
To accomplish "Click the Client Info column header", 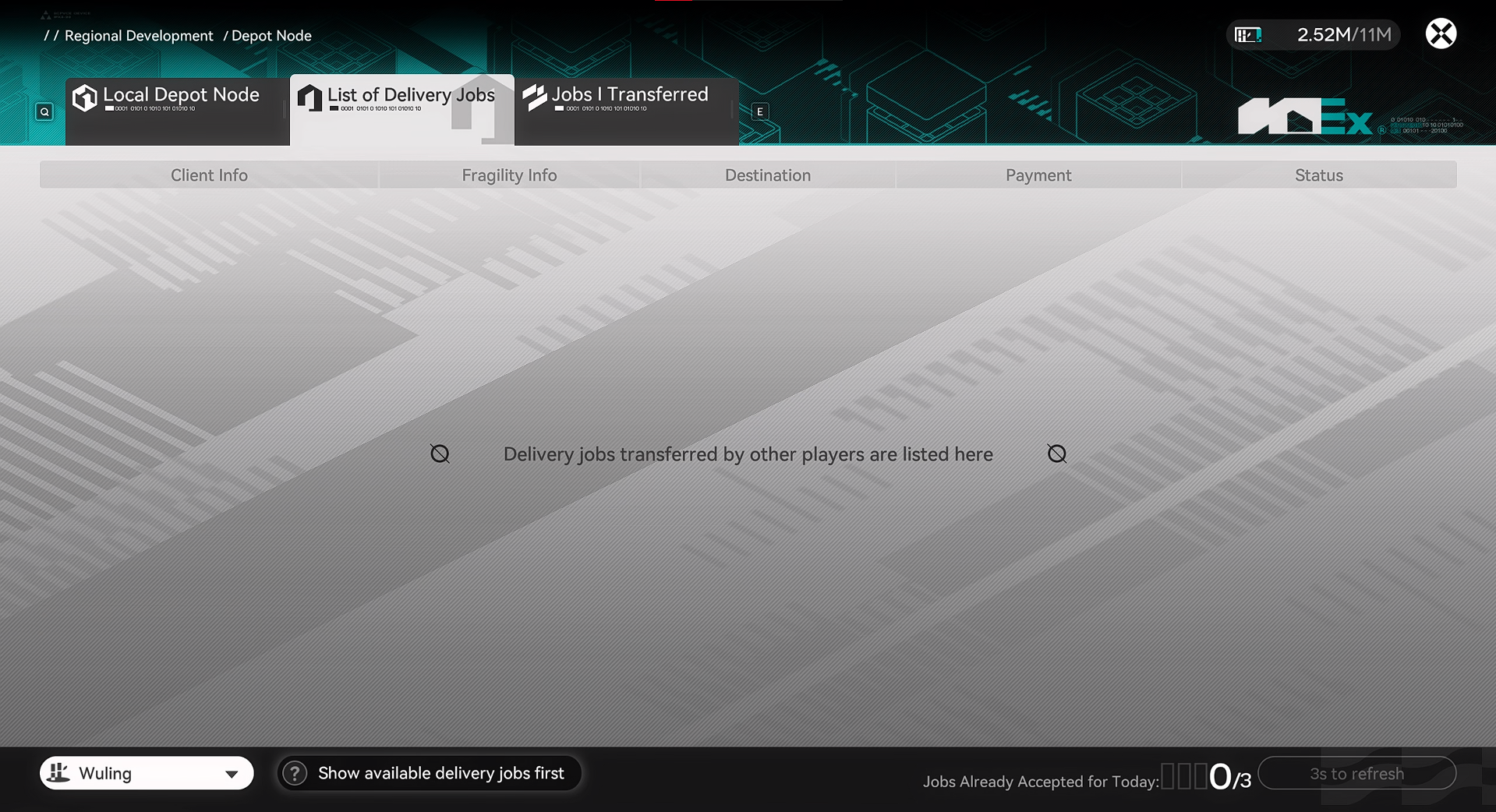I will [209, 175].
